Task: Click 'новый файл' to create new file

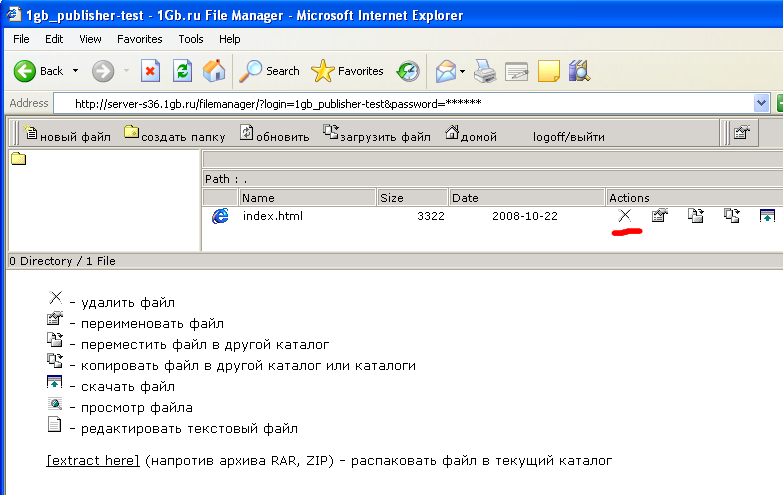Action: [x=66, y=136]
